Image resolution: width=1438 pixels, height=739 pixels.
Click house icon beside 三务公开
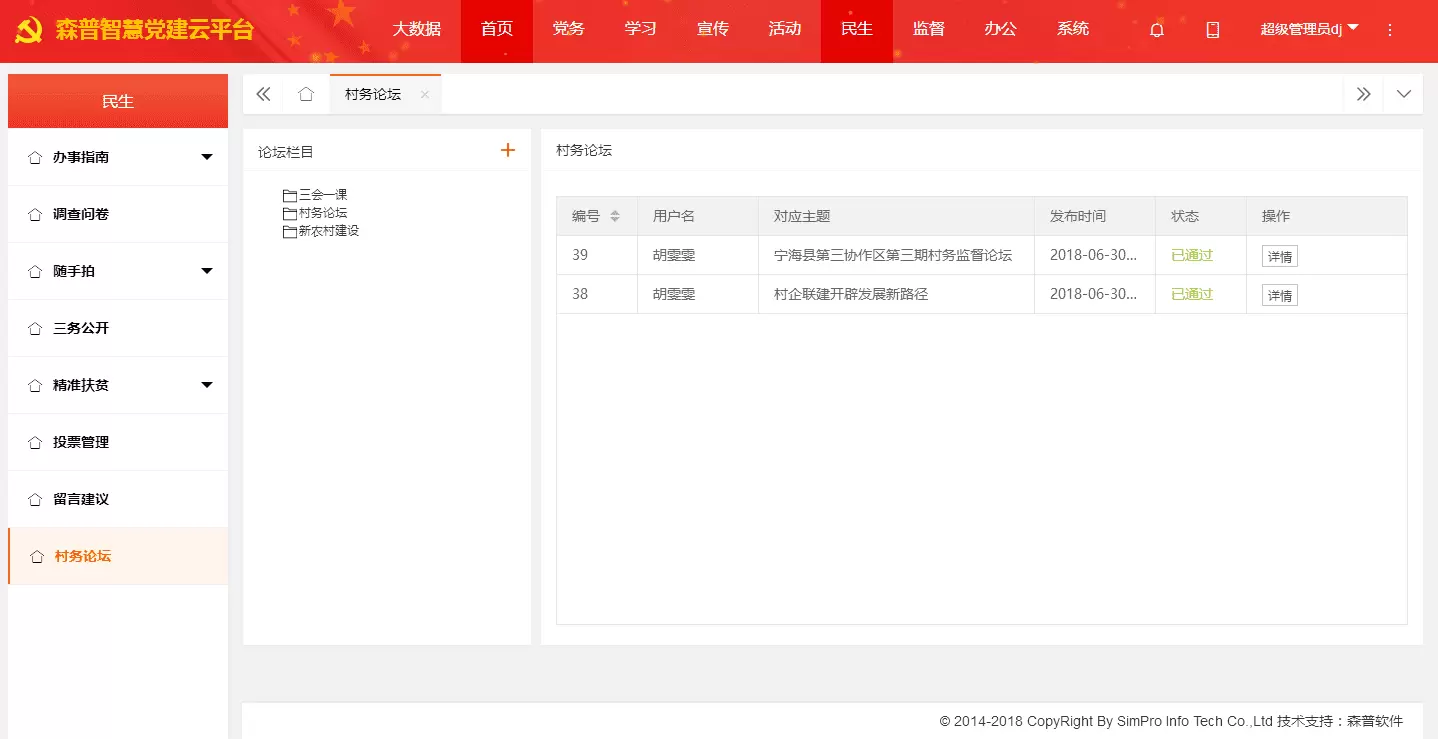[x=36, y=329]
